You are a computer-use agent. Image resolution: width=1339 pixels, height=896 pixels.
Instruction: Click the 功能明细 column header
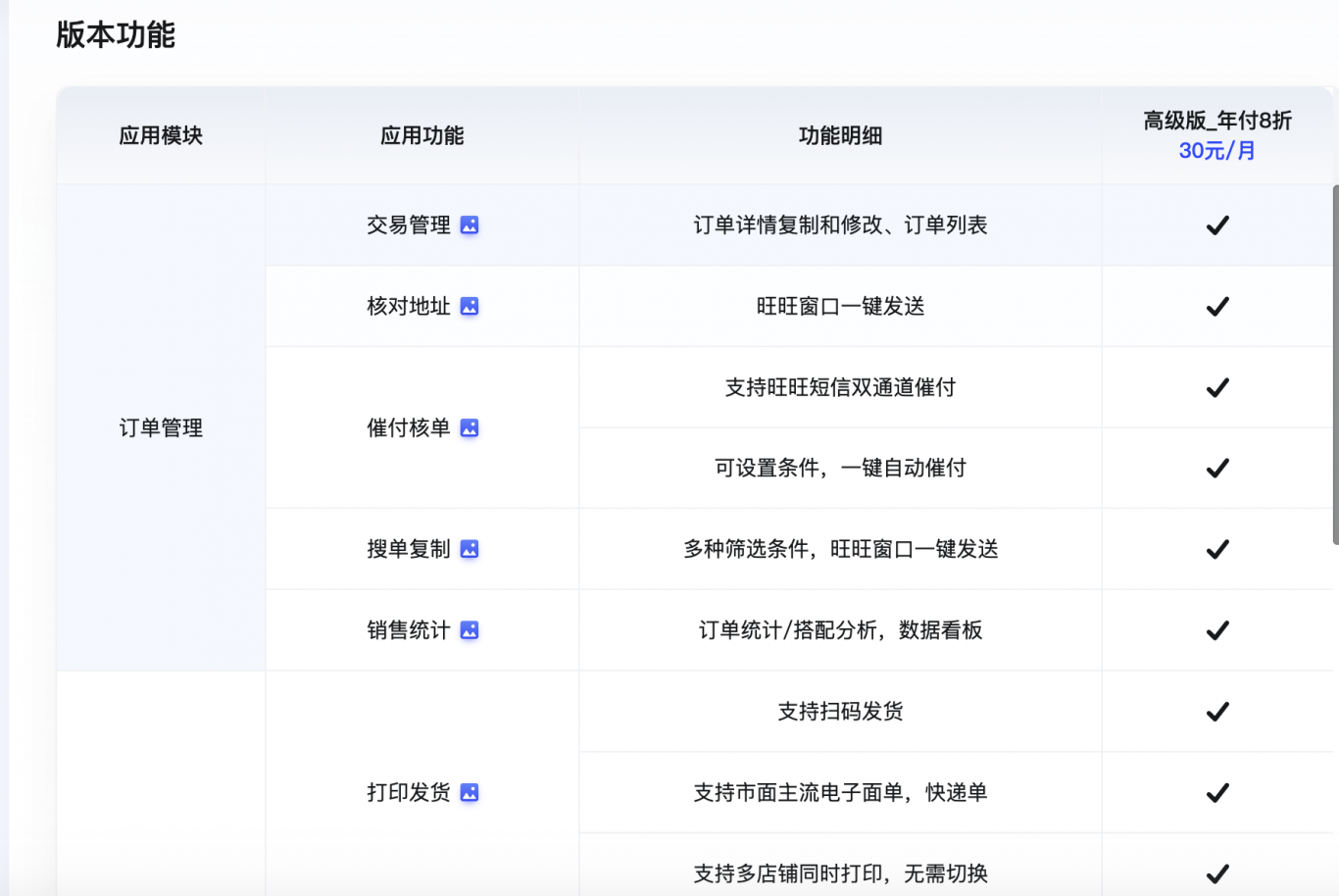click(840, 135)
